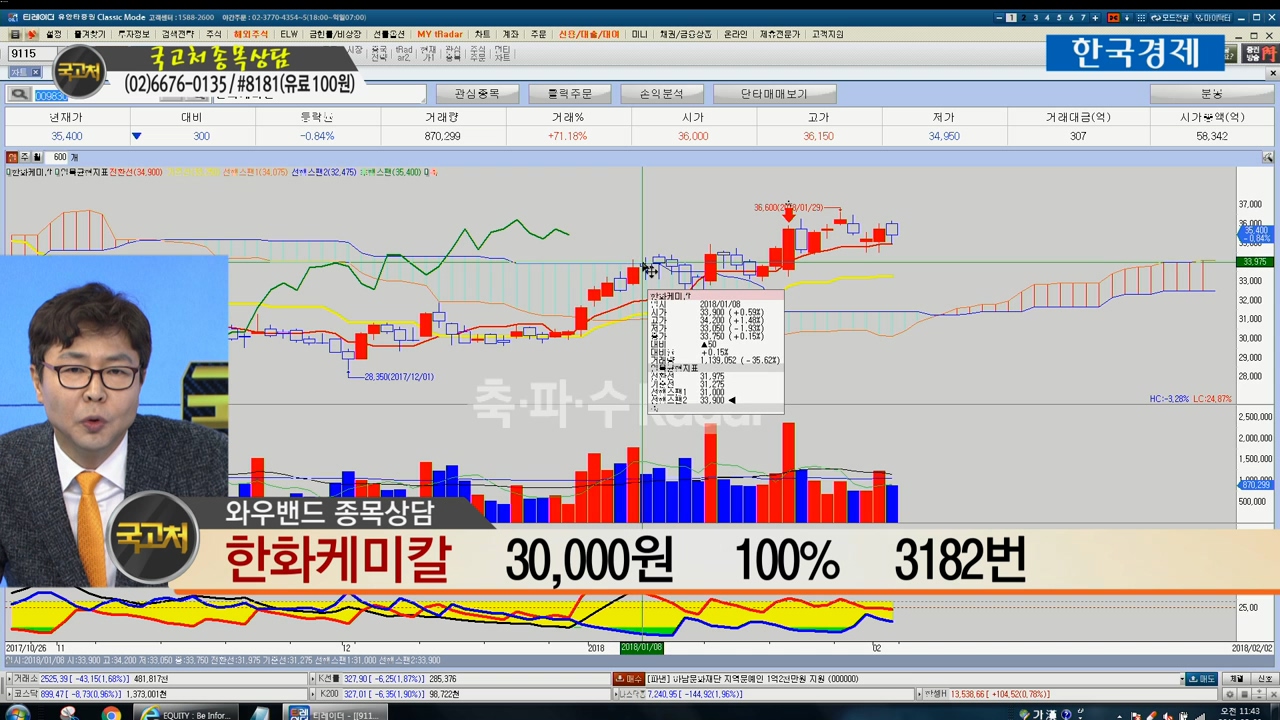Click the 주 period toggle on chart toolbar
This screenshot has width=1280, height=720.
coord(25,157)
